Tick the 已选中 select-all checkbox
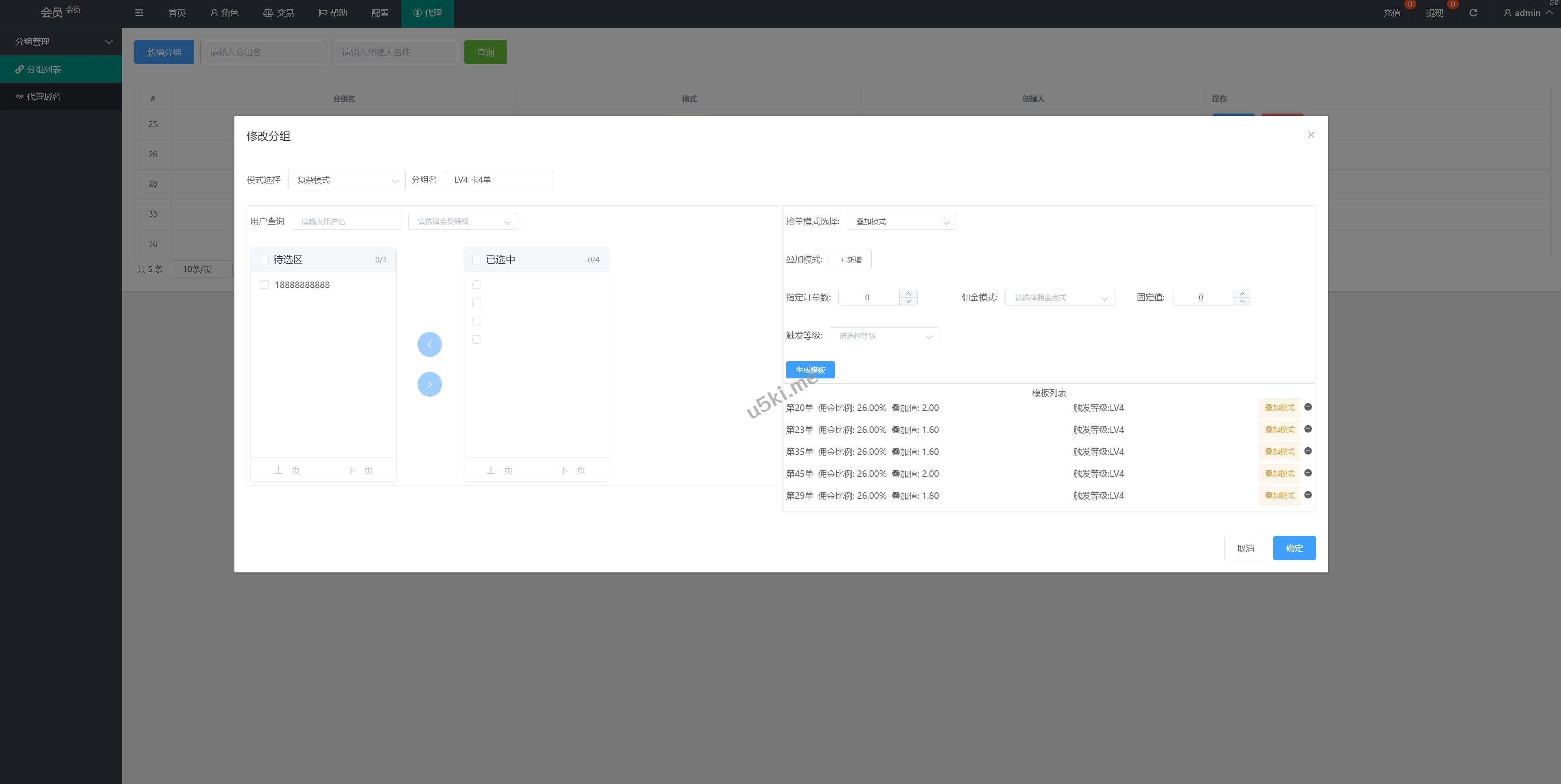Viewport: 1561px width, 784px height. point(476,260)
